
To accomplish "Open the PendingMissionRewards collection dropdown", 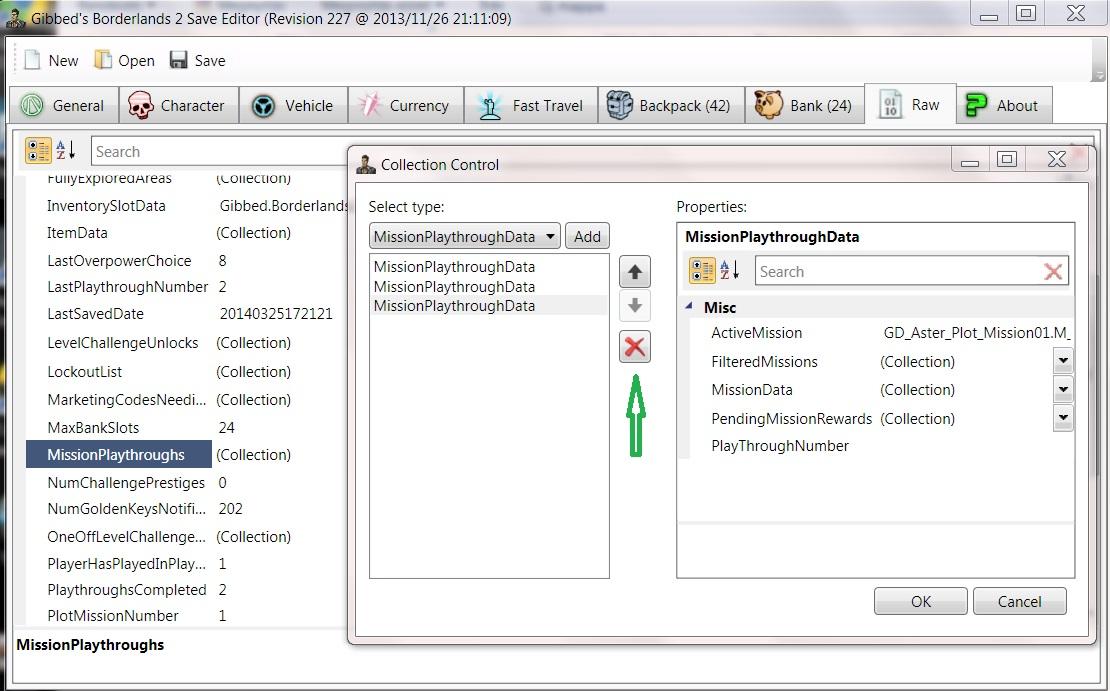I will pos(1063,418).
